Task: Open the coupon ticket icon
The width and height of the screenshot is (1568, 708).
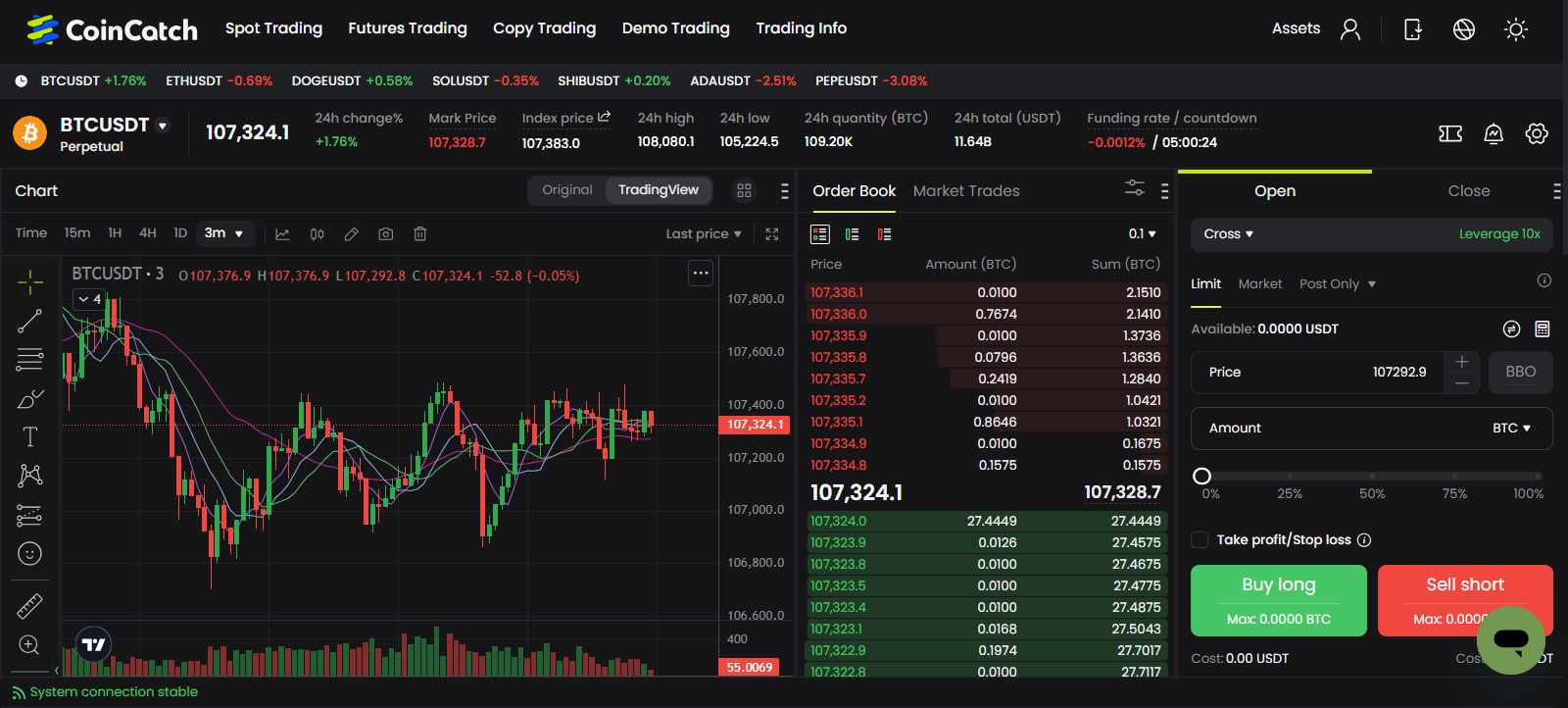Action: coord(1450,133)
